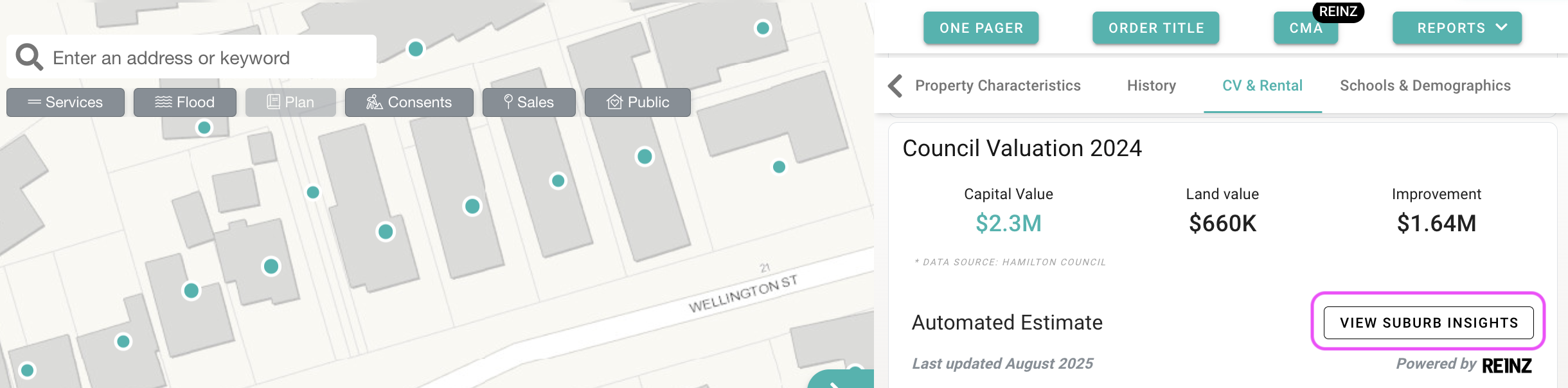
Task: Click the Plan layer document icon
Action: [x=273, y=102]
